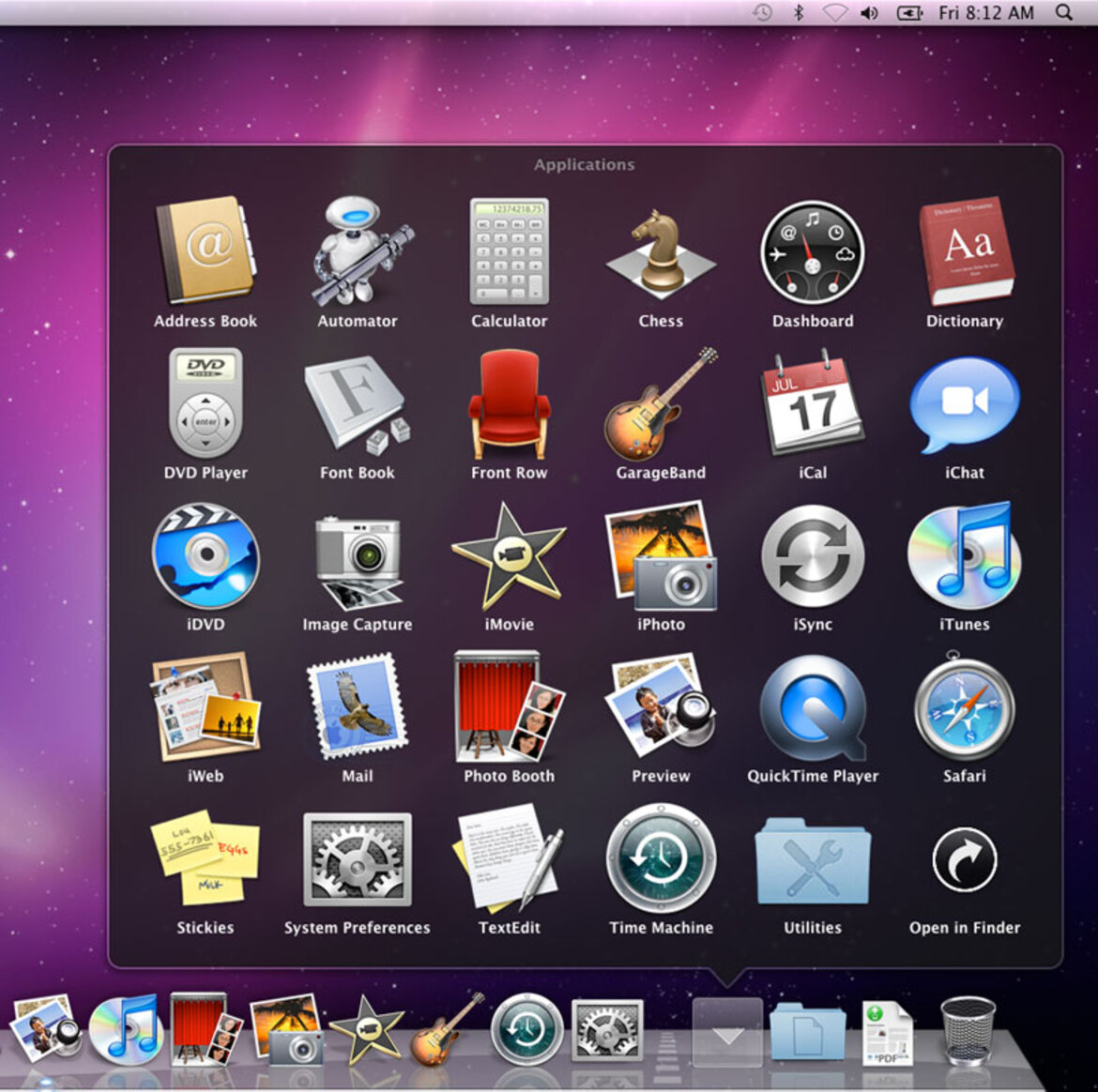Click the Open in Finder button
Screen dimensions: 1098x1092
[x=964, y=859]
